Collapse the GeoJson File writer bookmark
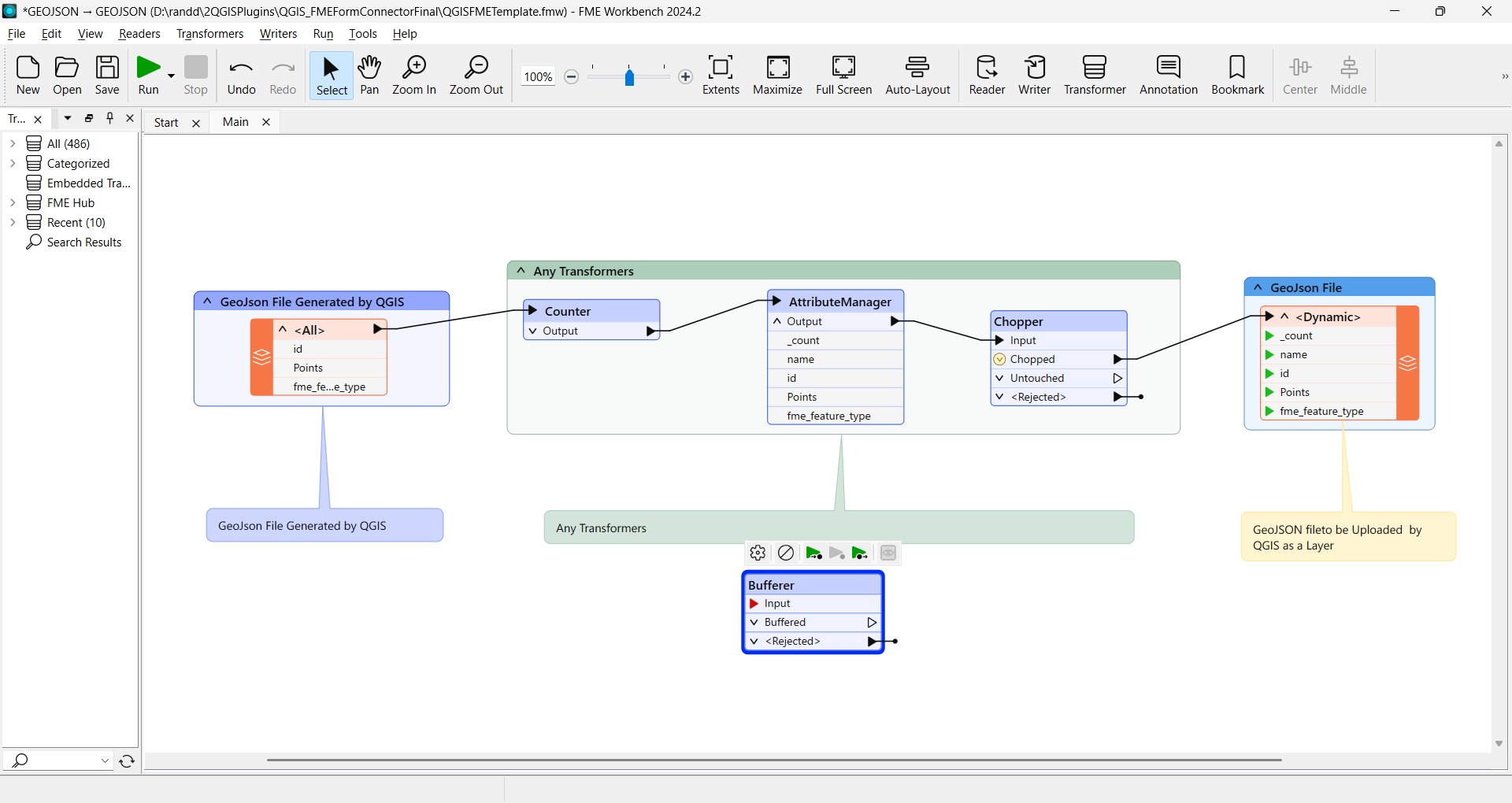Viewport: 1512px width, 803px height. [1258, 287]
